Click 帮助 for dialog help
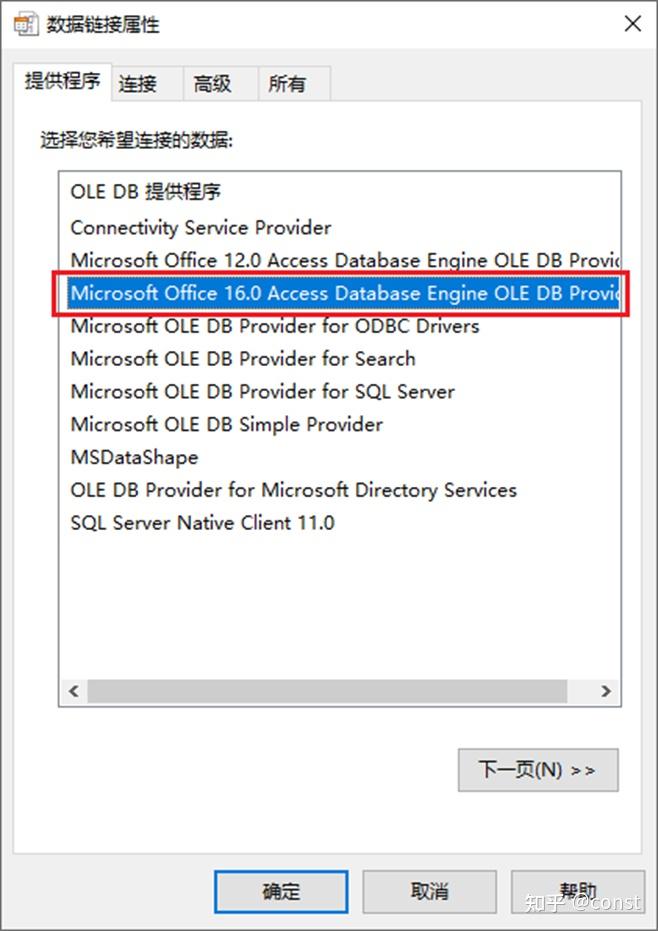Screen dimensions: 658x931 pos(578,891)
